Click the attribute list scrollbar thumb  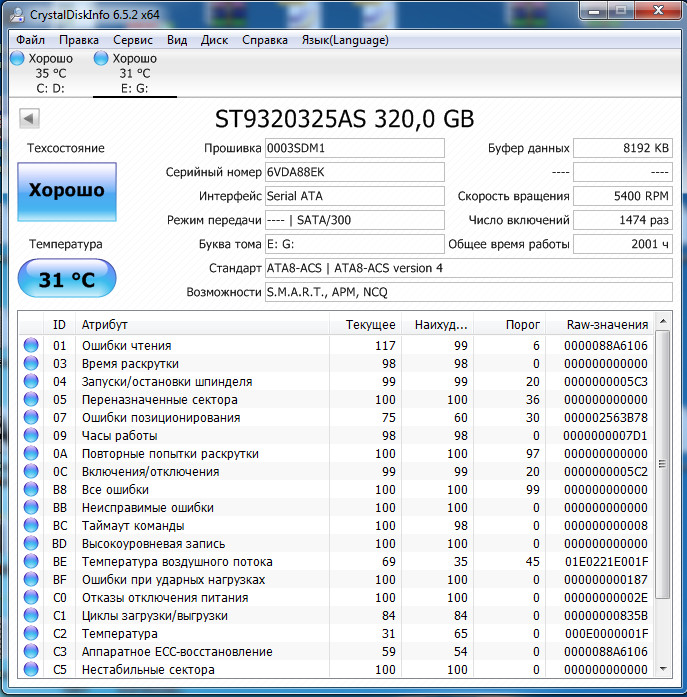(x=663, y=464)
